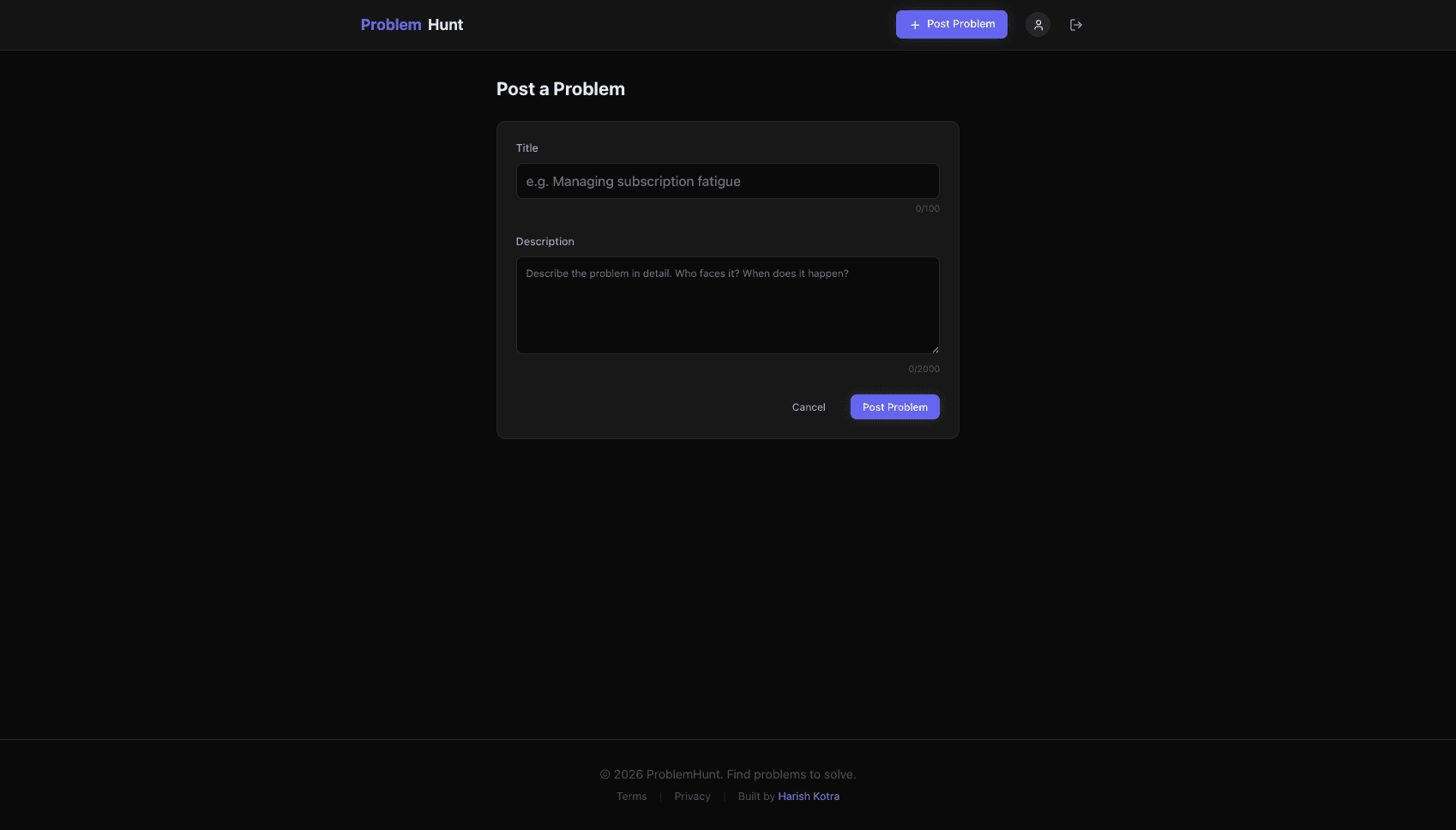
Task: Click the Title field label
Action: point(526,147)
